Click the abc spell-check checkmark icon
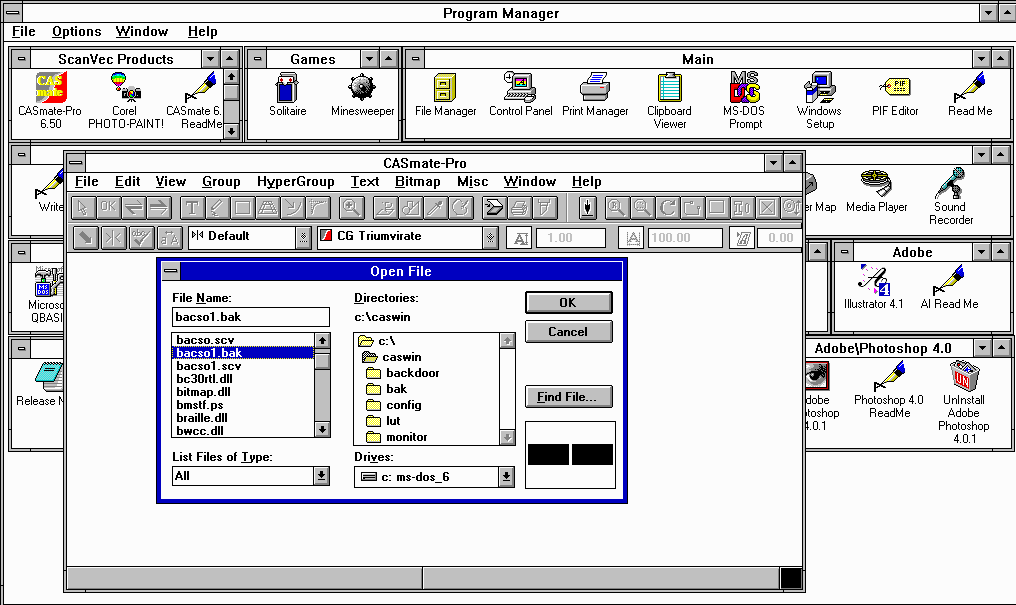Viewport: 1016px width, 605px height. click(141, 238)
